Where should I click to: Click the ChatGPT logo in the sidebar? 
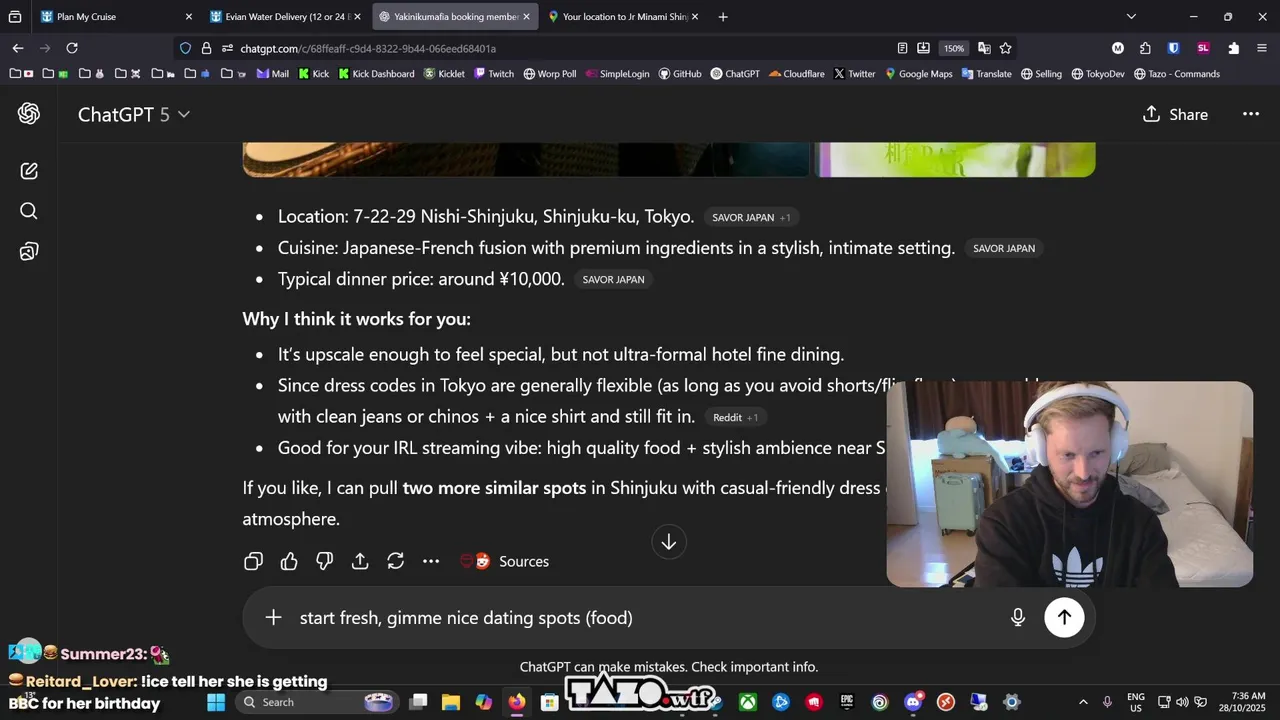pyautogui.click(x=29, y=114)
